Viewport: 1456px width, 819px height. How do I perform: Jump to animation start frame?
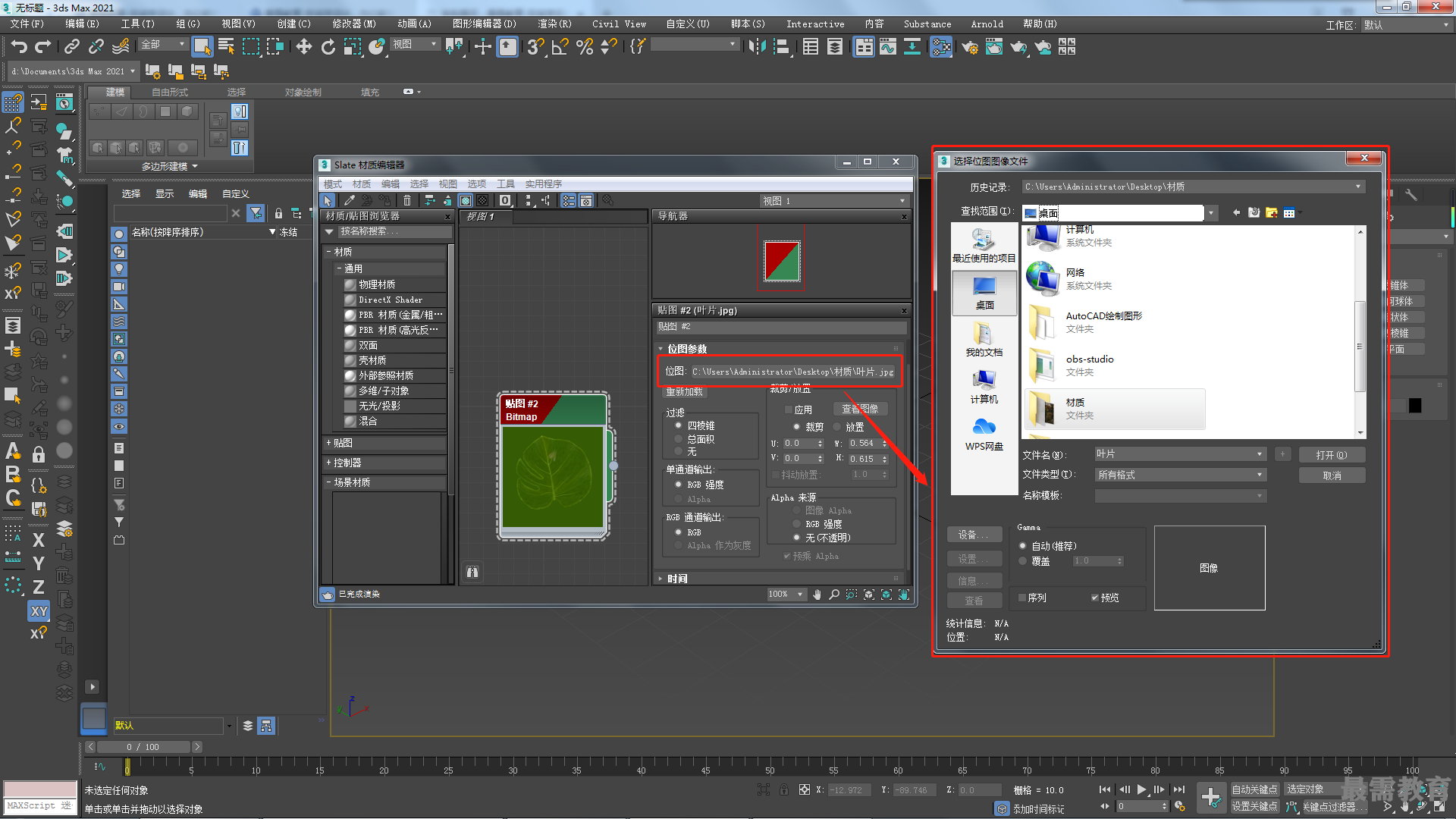tap(1105, 789)
